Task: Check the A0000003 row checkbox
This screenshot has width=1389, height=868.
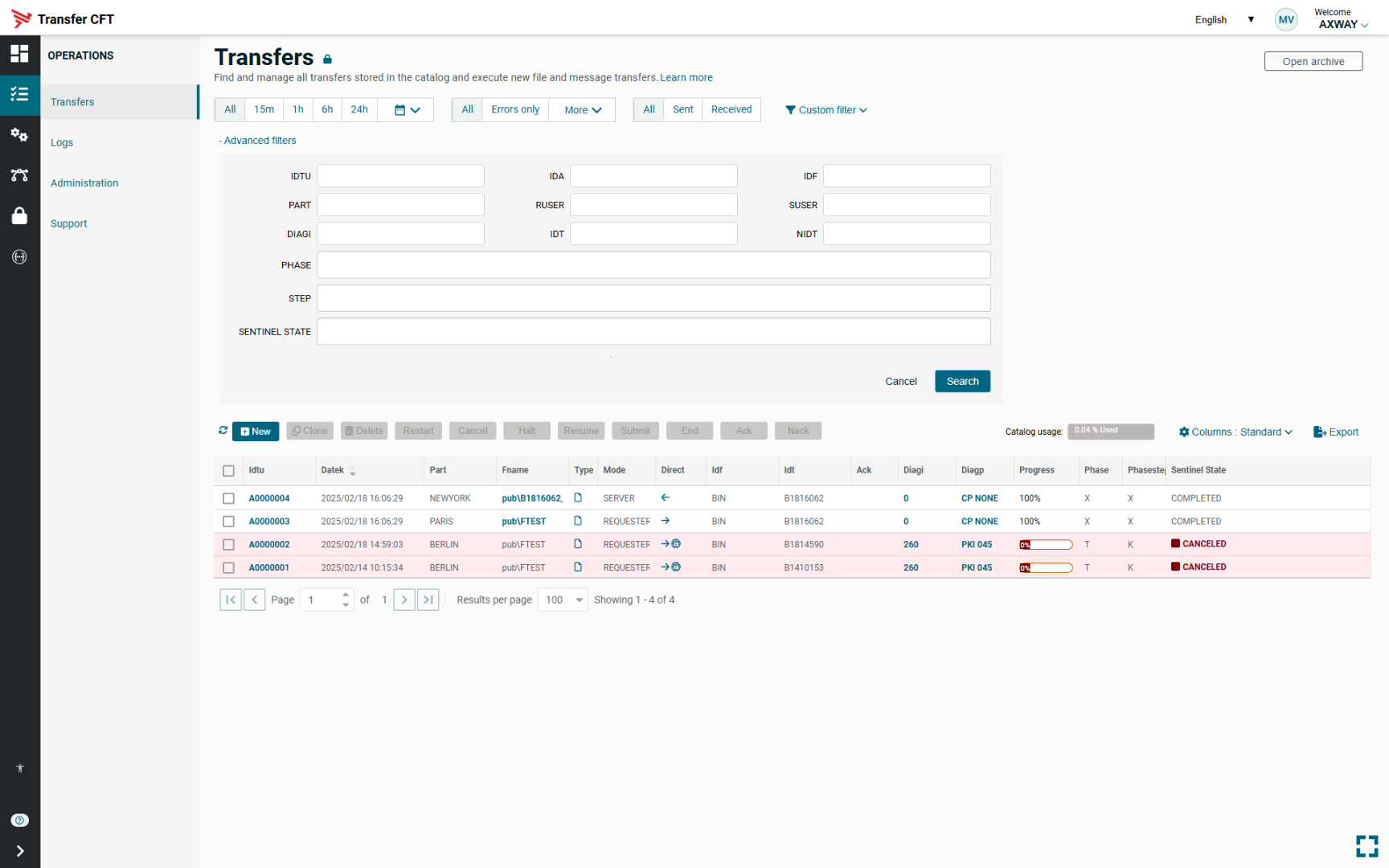Action: click(228, 522)
